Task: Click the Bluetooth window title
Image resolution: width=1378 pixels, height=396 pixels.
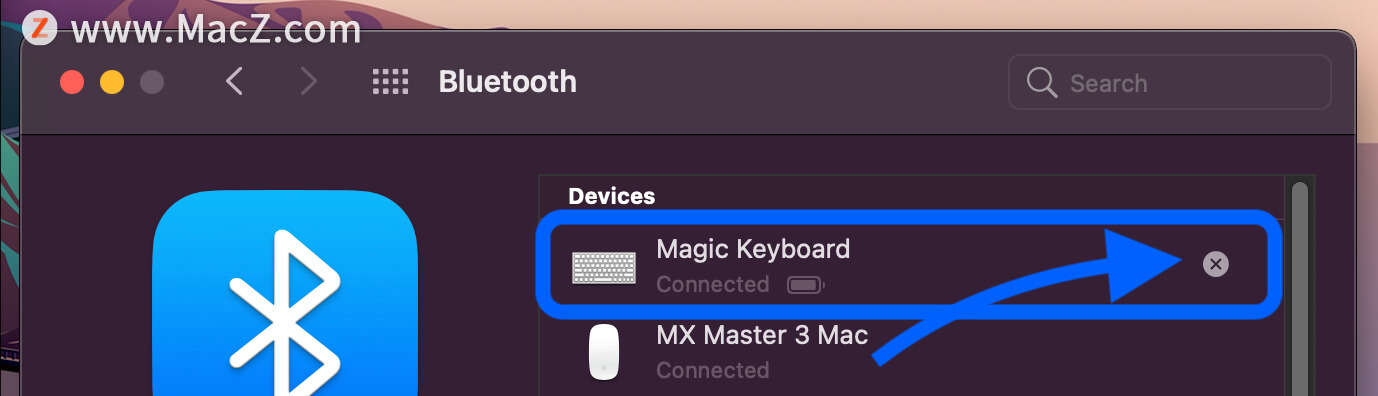Action: pos(507,81)
